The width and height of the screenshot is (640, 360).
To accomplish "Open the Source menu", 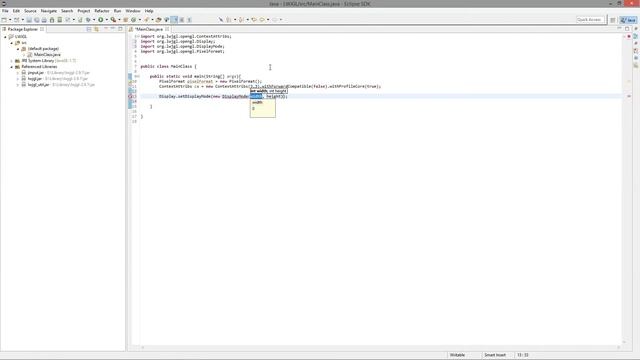I will [x=30, y=11].
